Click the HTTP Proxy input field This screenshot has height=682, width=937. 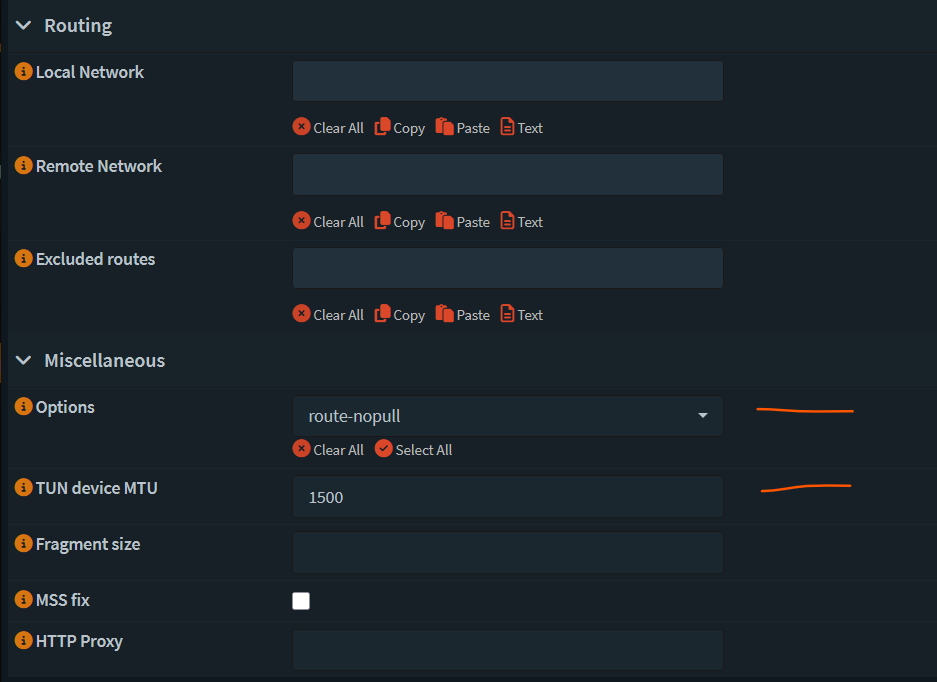pos(507,650)
